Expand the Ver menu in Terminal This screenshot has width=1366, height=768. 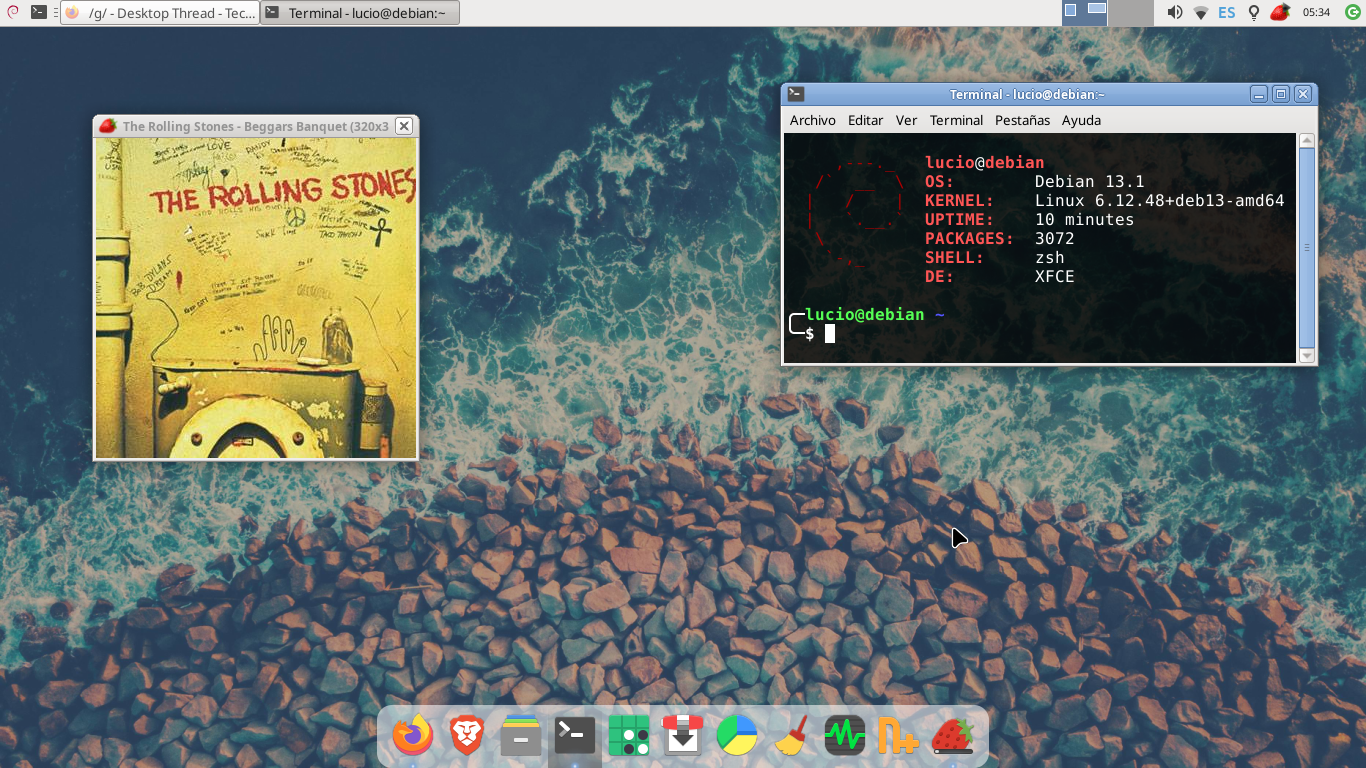coord(906,120)
